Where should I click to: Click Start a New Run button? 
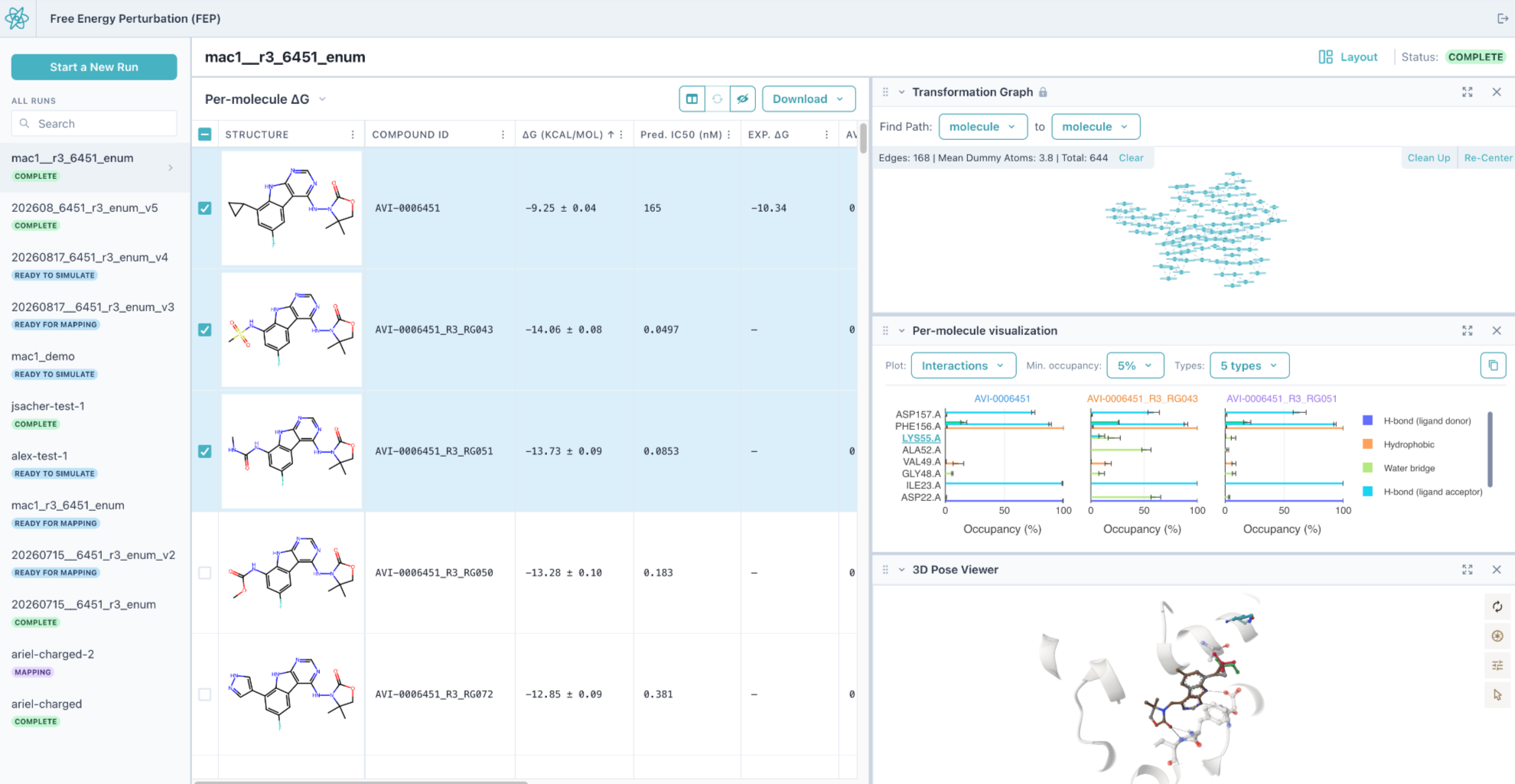point(94,67)
